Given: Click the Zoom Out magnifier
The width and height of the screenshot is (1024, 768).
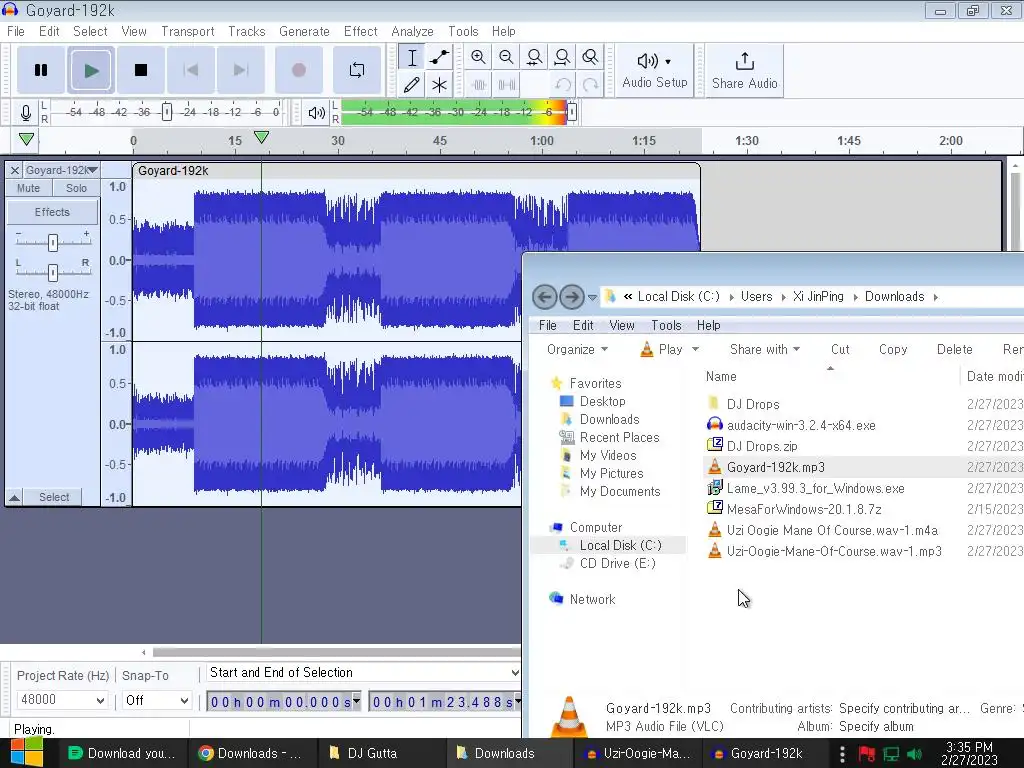Looking at the screenshot, I should tap(506, 57).
